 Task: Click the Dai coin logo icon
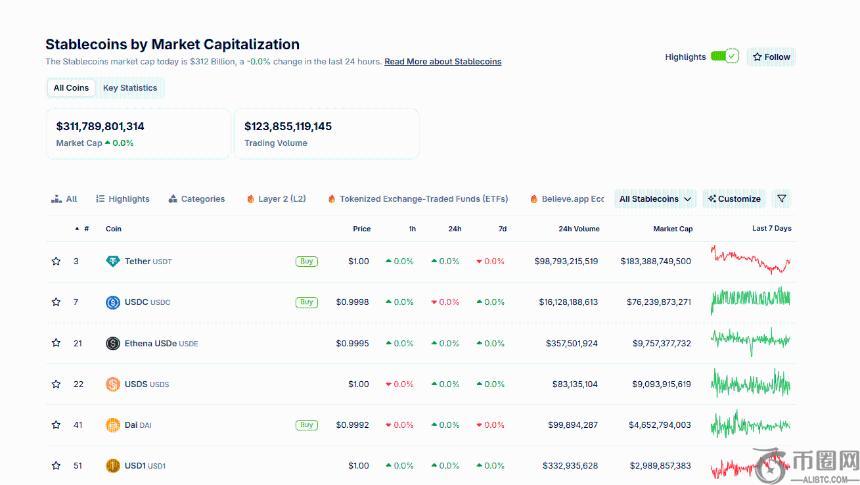coord(113,425)
